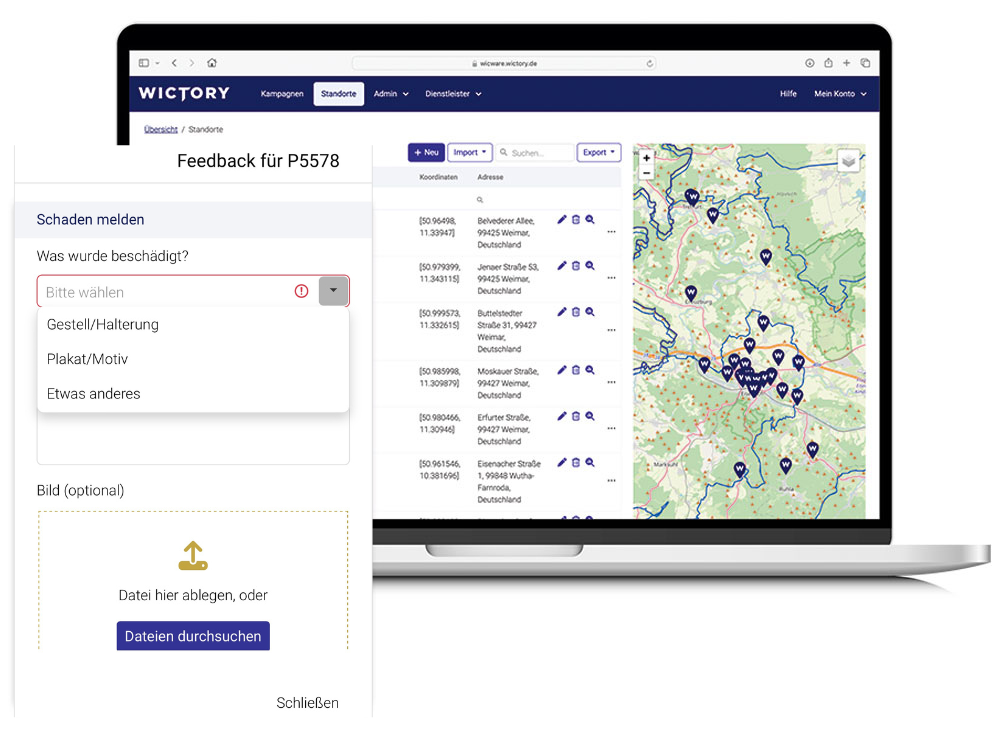Zoom out on the map with minus
1000x730 pixels.
pyautogui.click(x=647, y=173)
